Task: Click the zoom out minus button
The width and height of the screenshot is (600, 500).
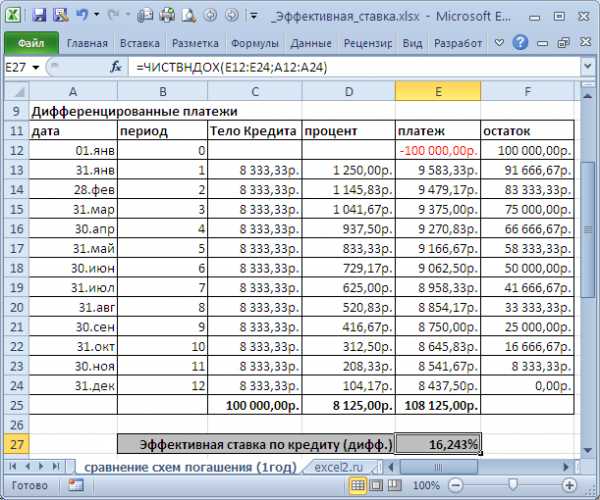Action: click(x=453, y=485)
